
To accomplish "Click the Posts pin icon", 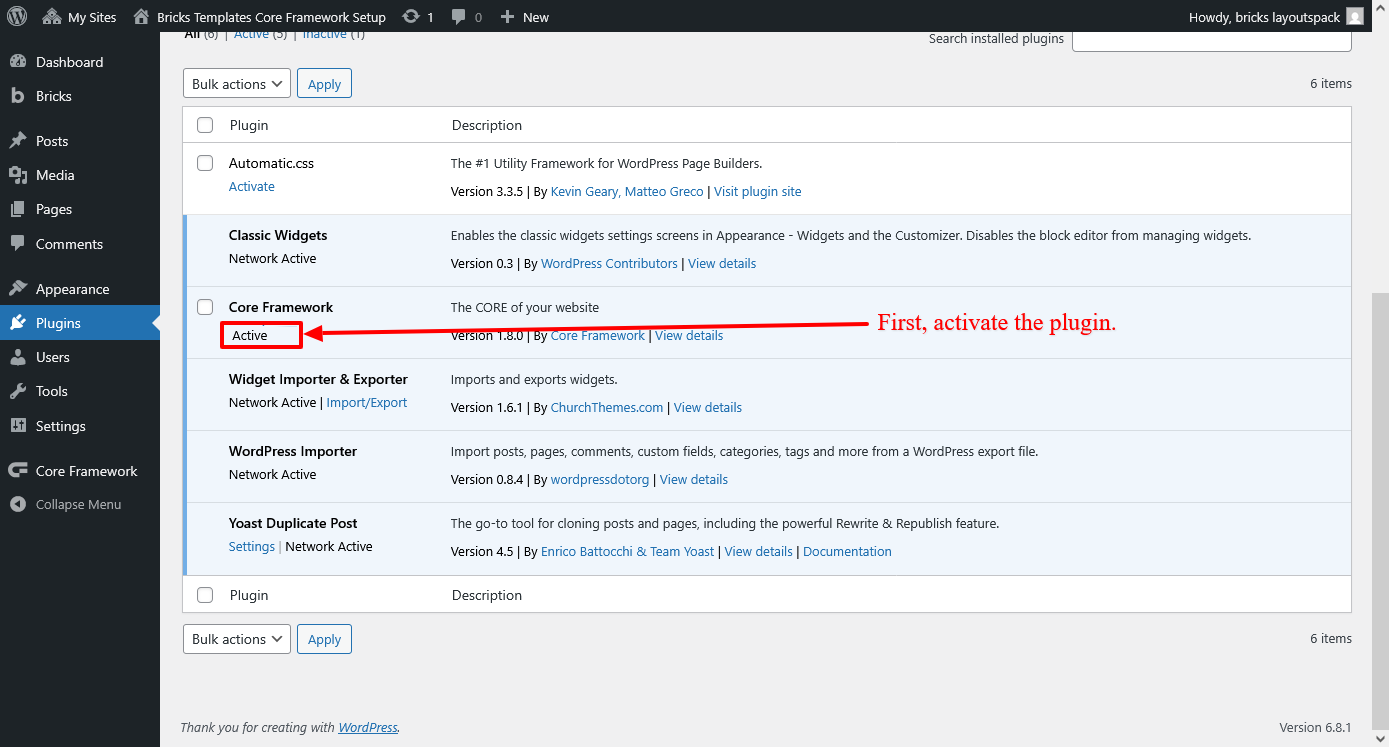I will (x=18, y=141).
